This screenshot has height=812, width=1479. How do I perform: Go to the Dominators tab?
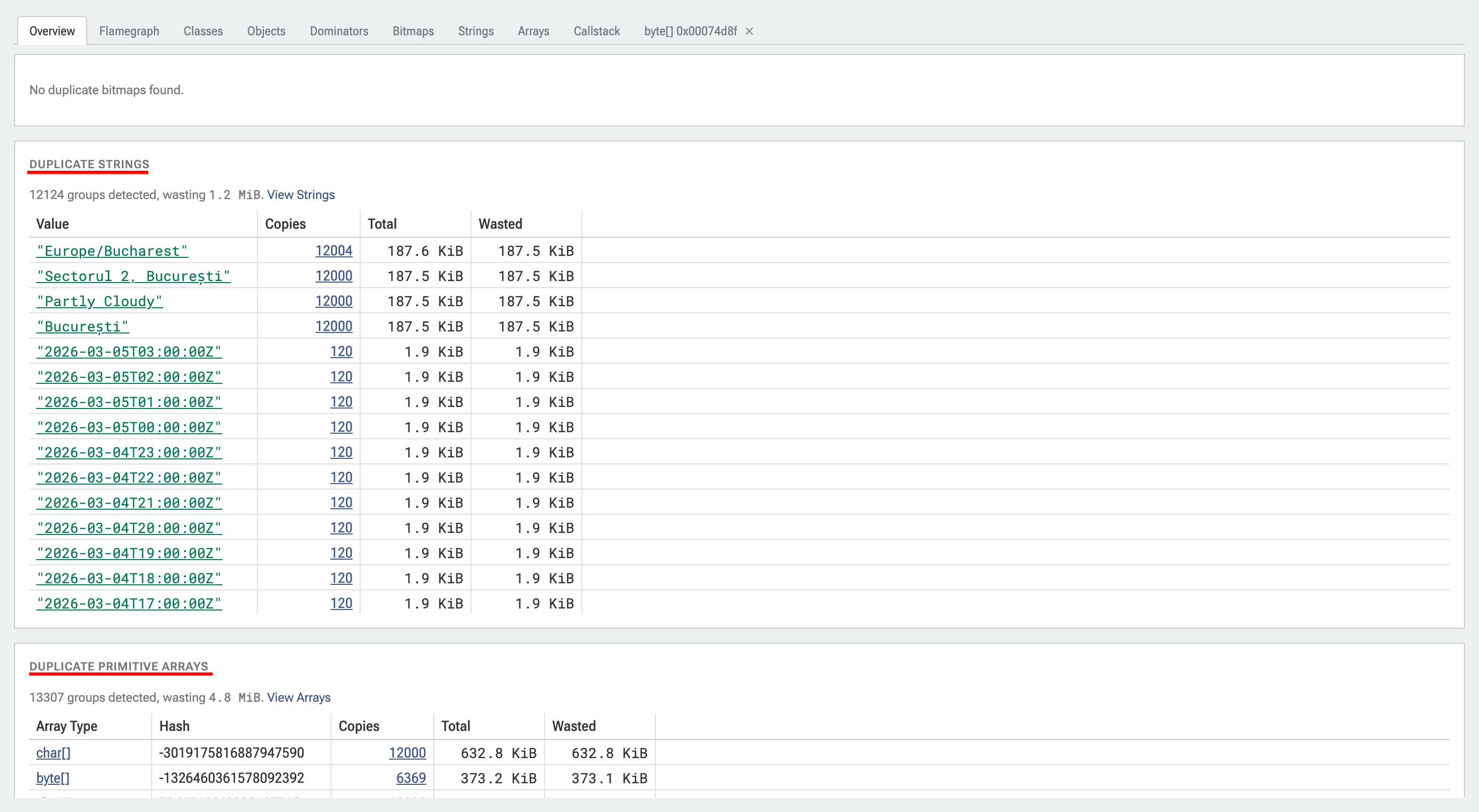tap(340, 31)
